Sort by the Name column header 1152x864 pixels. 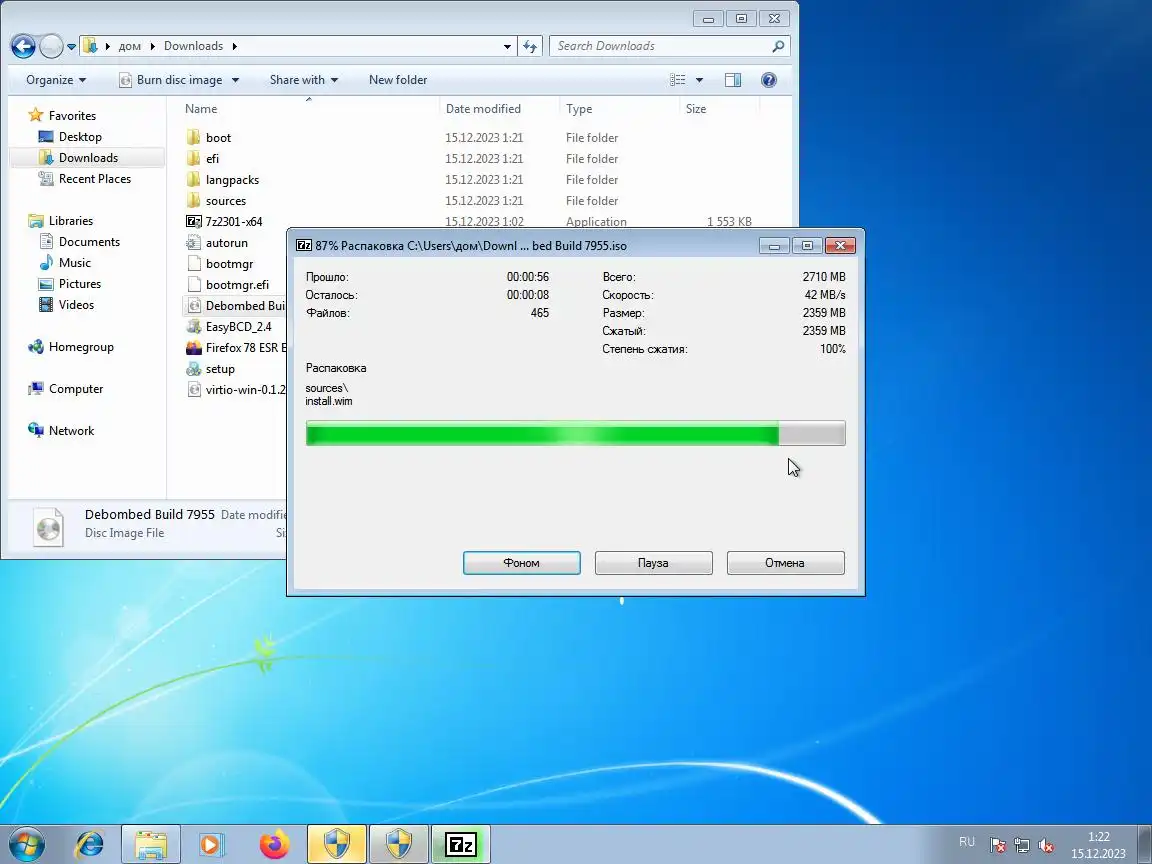pos(201,109)
